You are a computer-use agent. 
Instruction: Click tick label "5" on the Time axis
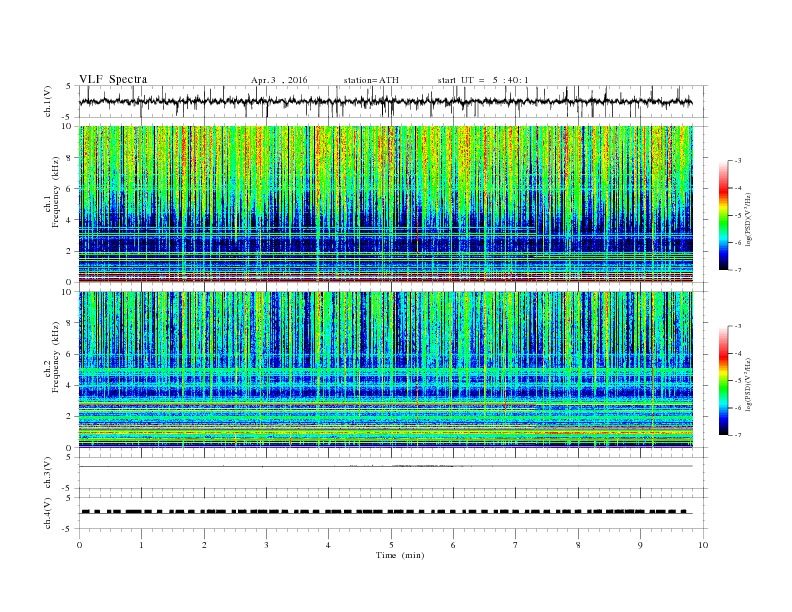pyautogui.click(x=391, y=545)
